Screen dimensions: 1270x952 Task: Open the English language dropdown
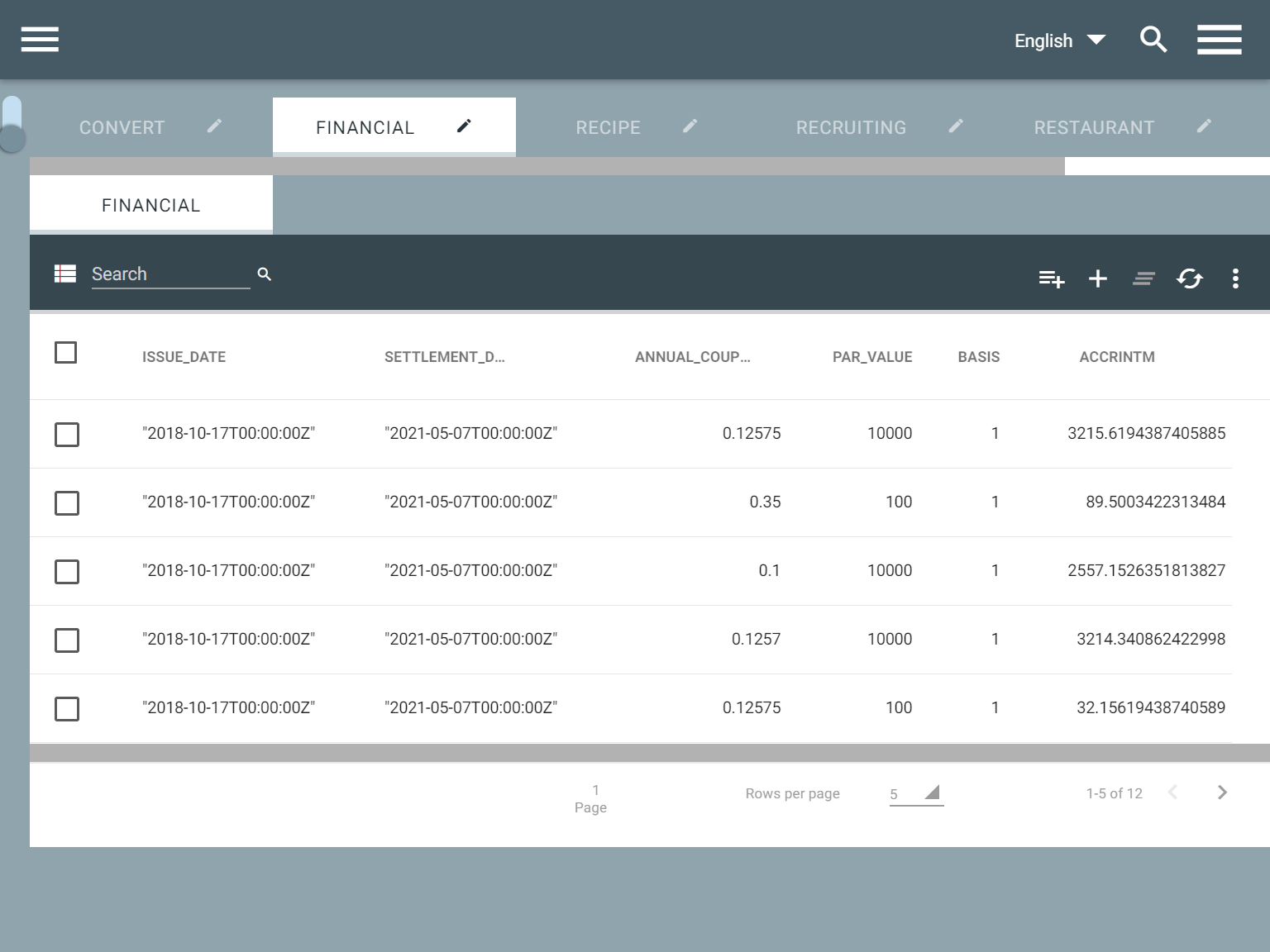[1059, 40]
